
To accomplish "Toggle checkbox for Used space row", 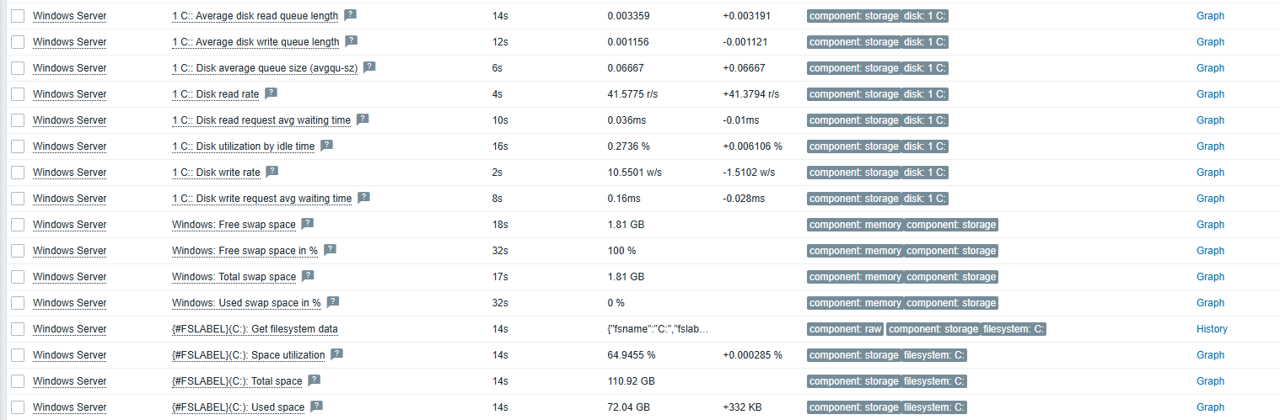I will coord(17,406).
